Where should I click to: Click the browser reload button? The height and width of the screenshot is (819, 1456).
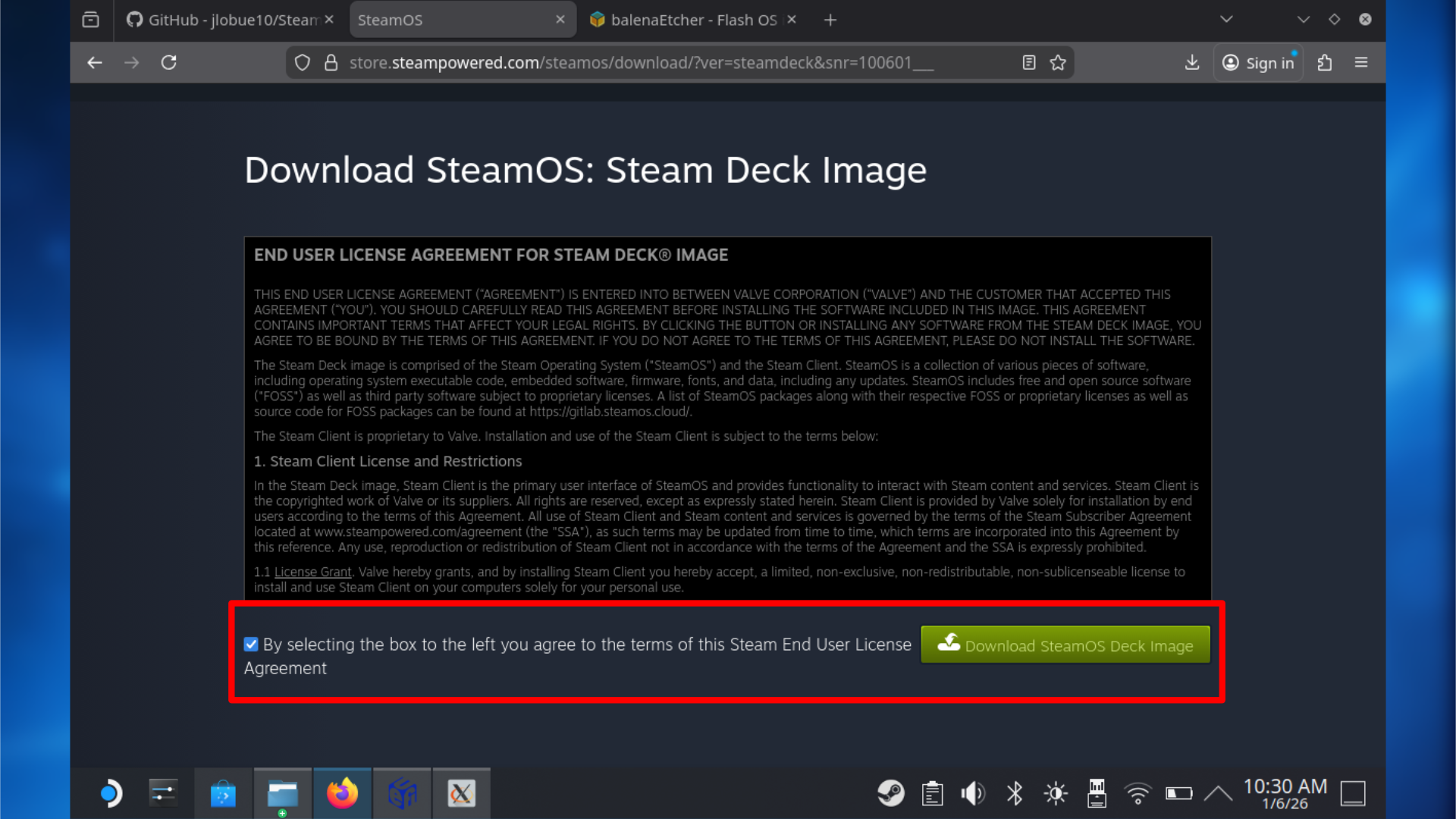[169, 63]
